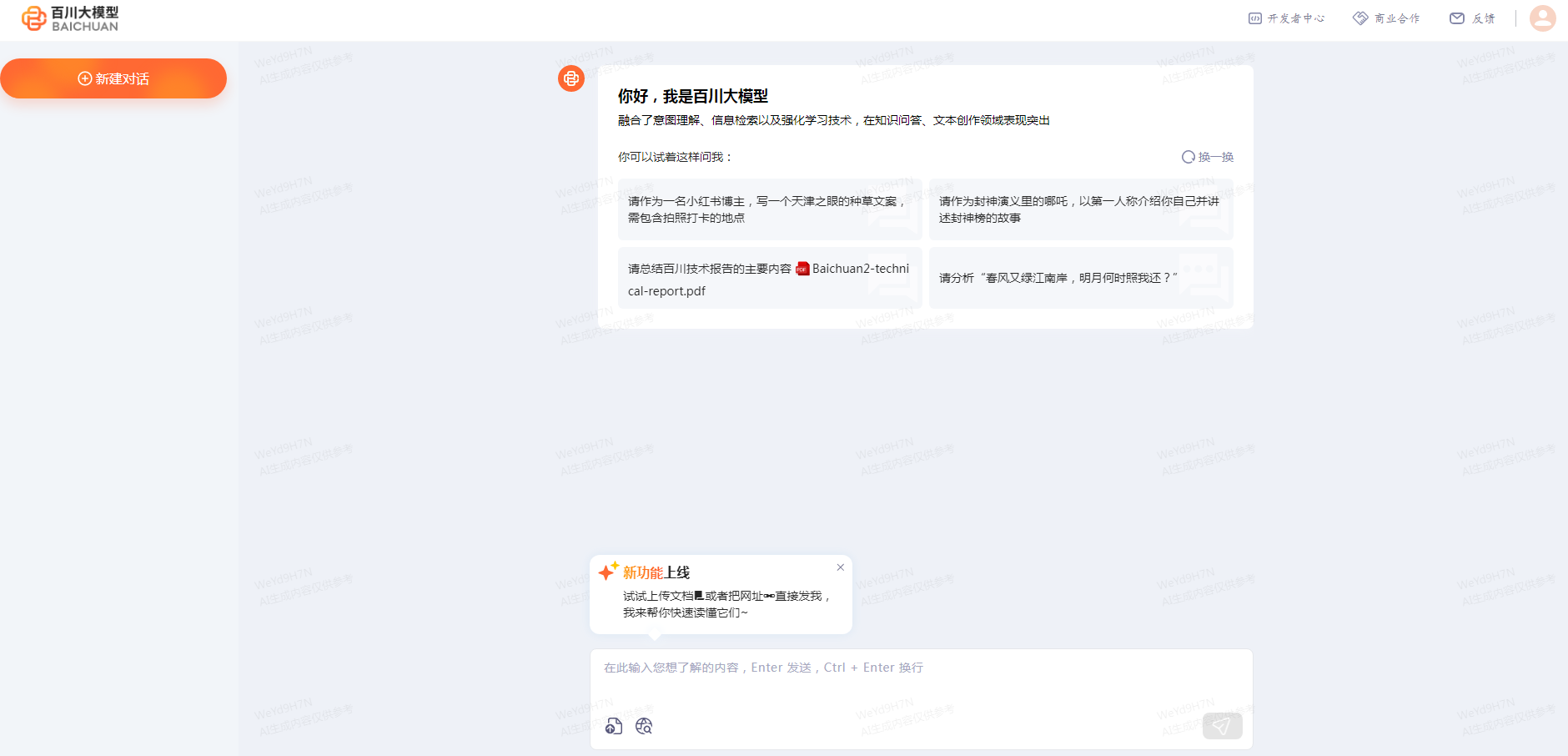Click the message input text field
The height and width of the screenshot is (756, 1568).
coord(921,678)
